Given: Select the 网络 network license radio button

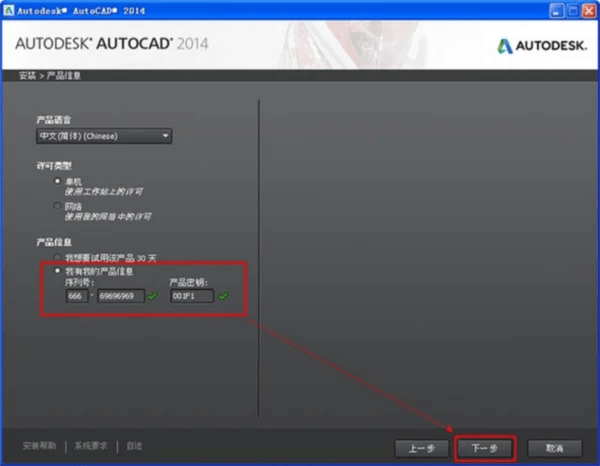Looking at the screenshot, I should point(57,206).
